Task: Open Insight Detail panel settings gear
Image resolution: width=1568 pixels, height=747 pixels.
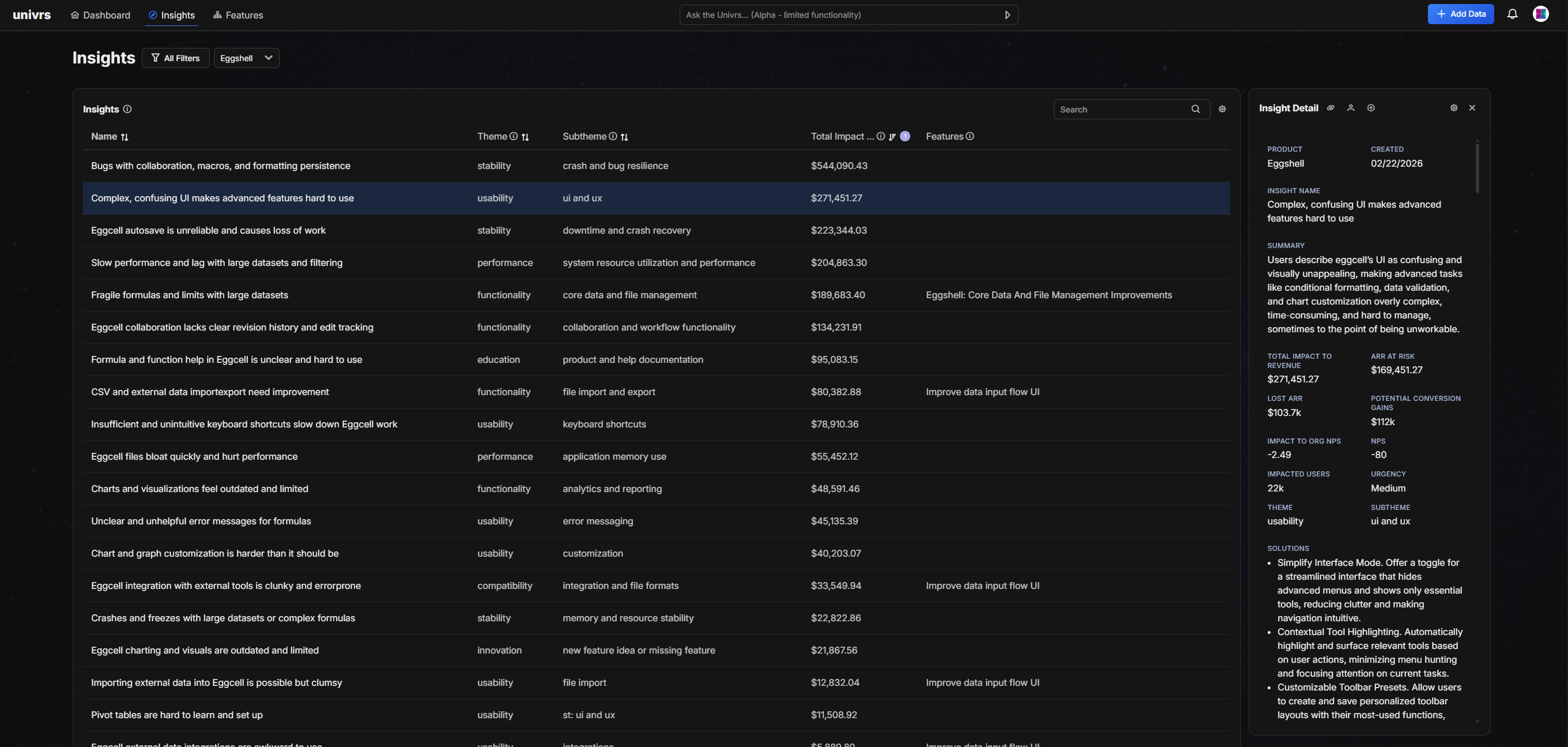Action: pyautogui.click(x=1453, y=108)
